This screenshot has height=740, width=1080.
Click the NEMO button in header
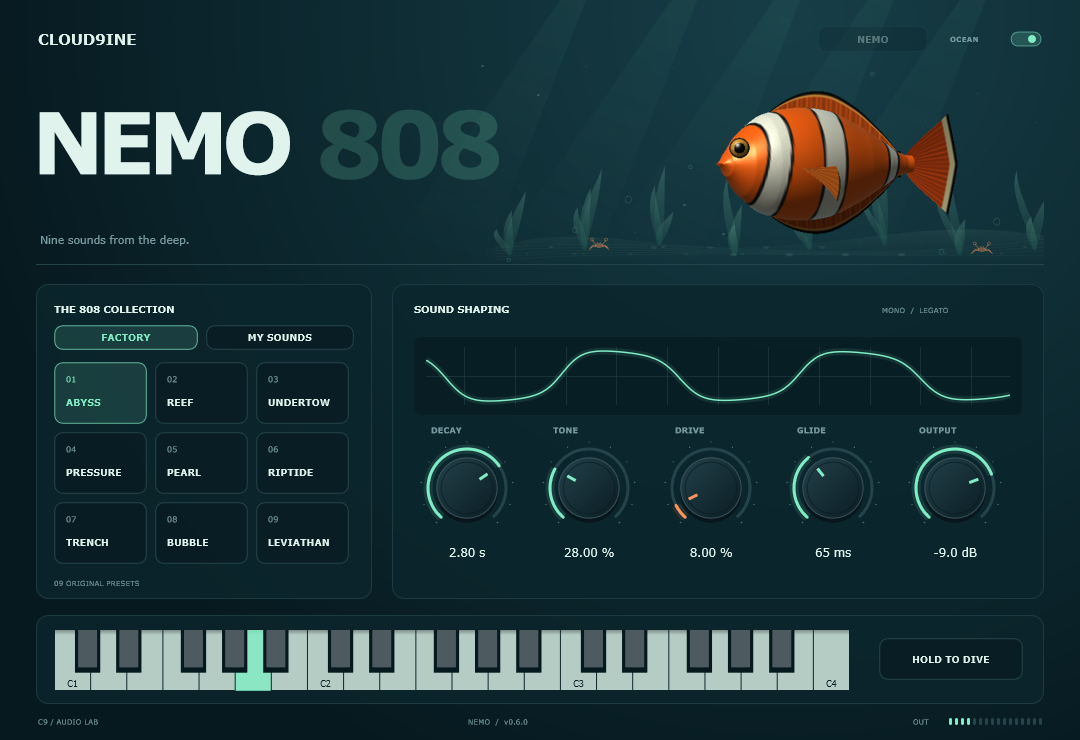click(x=873, y=39)
